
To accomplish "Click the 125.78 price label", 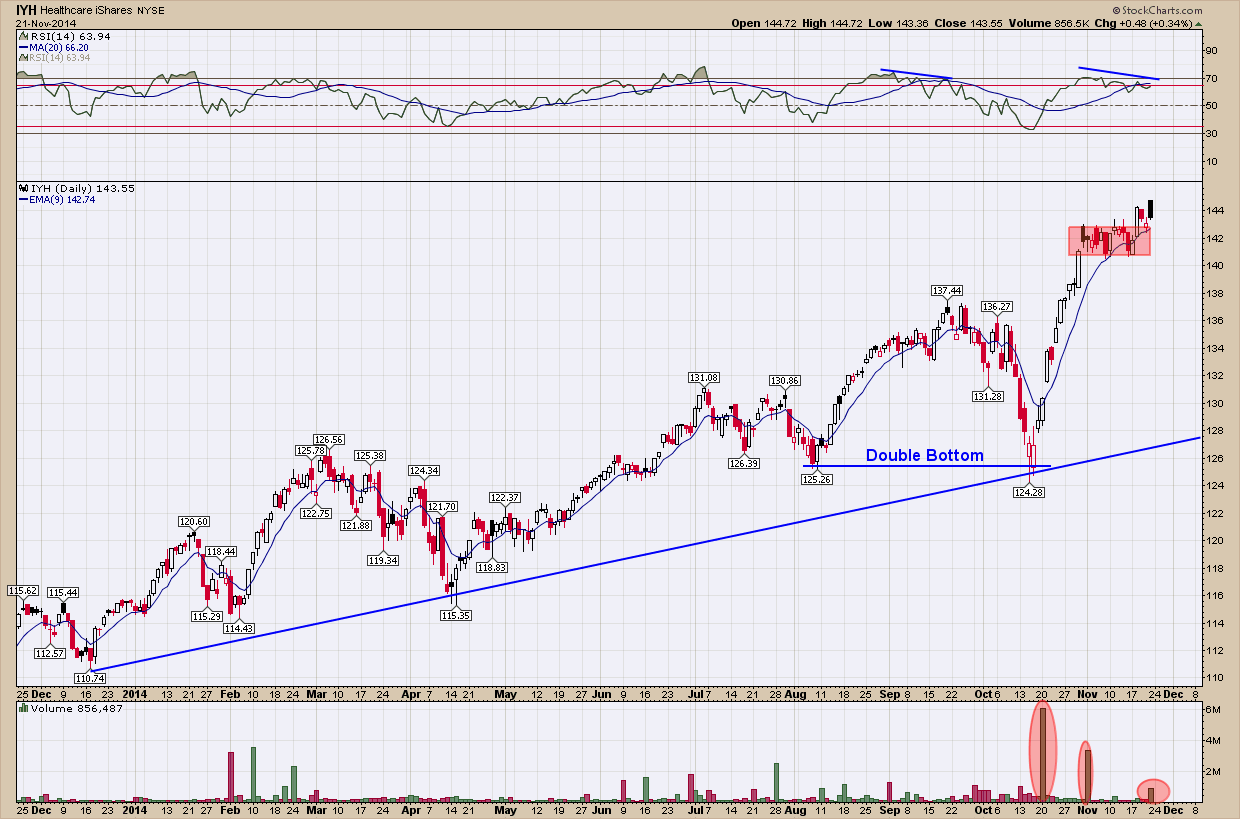I will click(310, 451).
